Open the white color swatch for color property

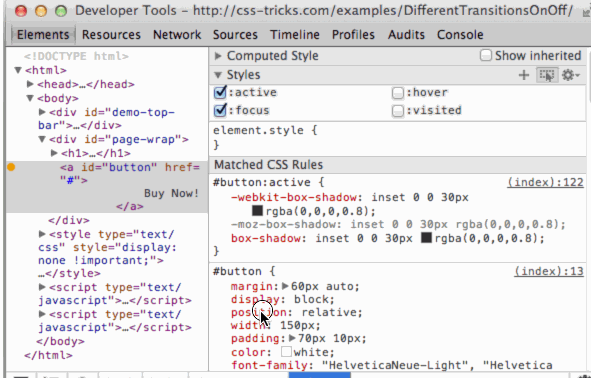[286, 352]
